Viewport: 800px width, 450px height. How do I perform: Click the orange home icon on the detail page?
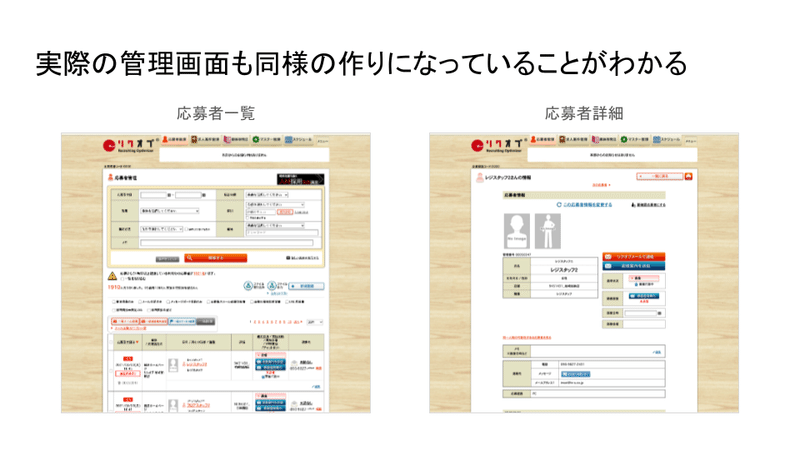689,177
